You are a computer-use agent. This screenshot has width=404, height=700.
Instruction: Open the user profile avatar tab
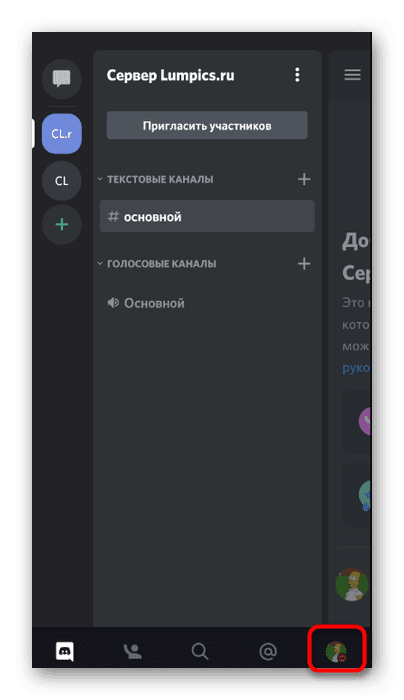[x=336, y=651]
